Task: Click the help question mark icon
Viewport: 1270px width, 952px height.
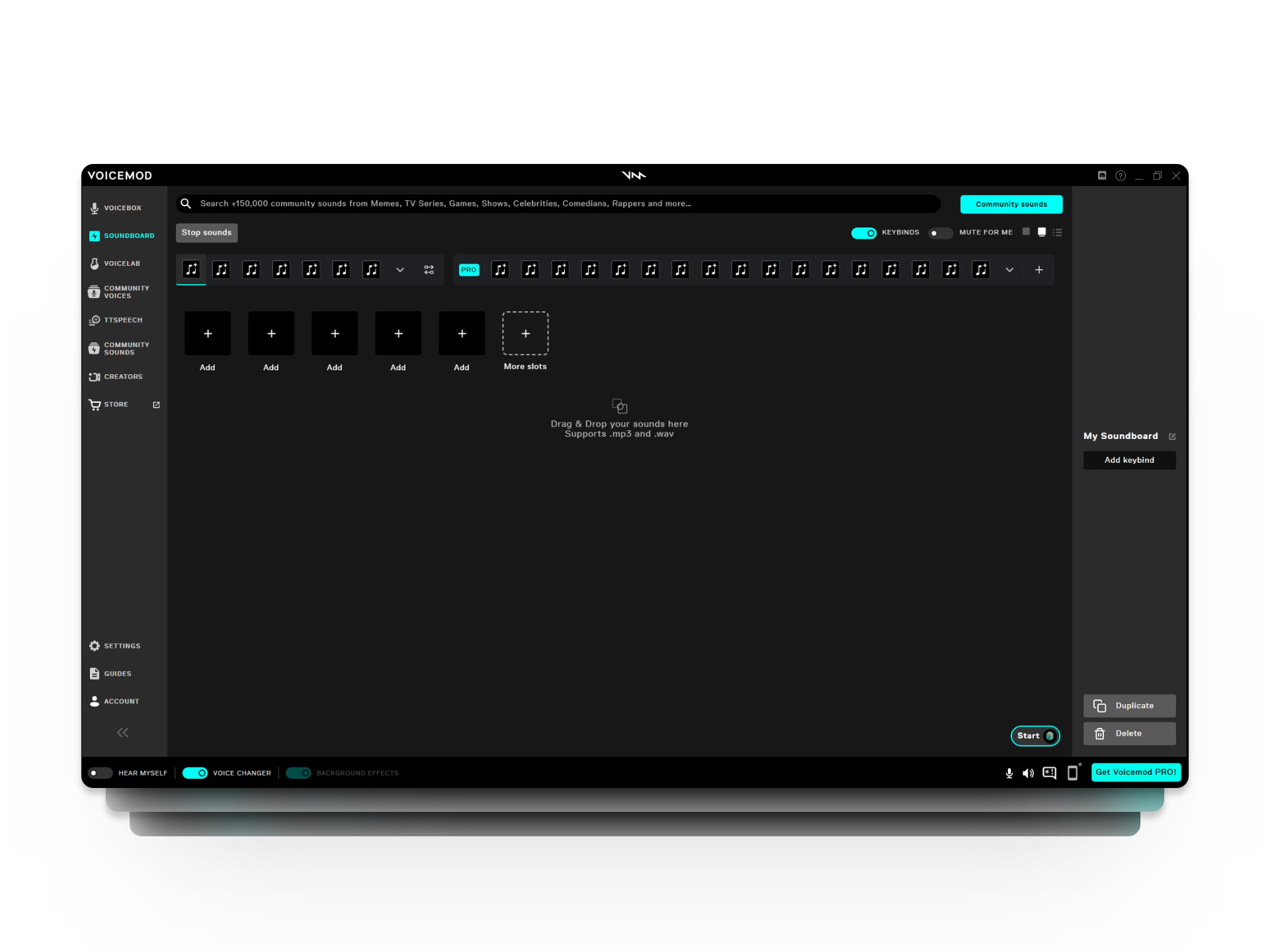Action: [1121, 176]
